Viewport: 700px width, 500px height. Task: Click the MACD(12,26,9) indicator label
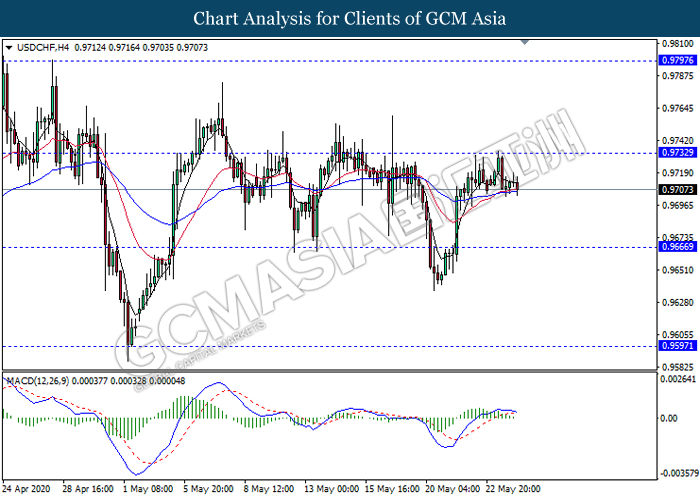pyautogui.click(x=38, y=381)
